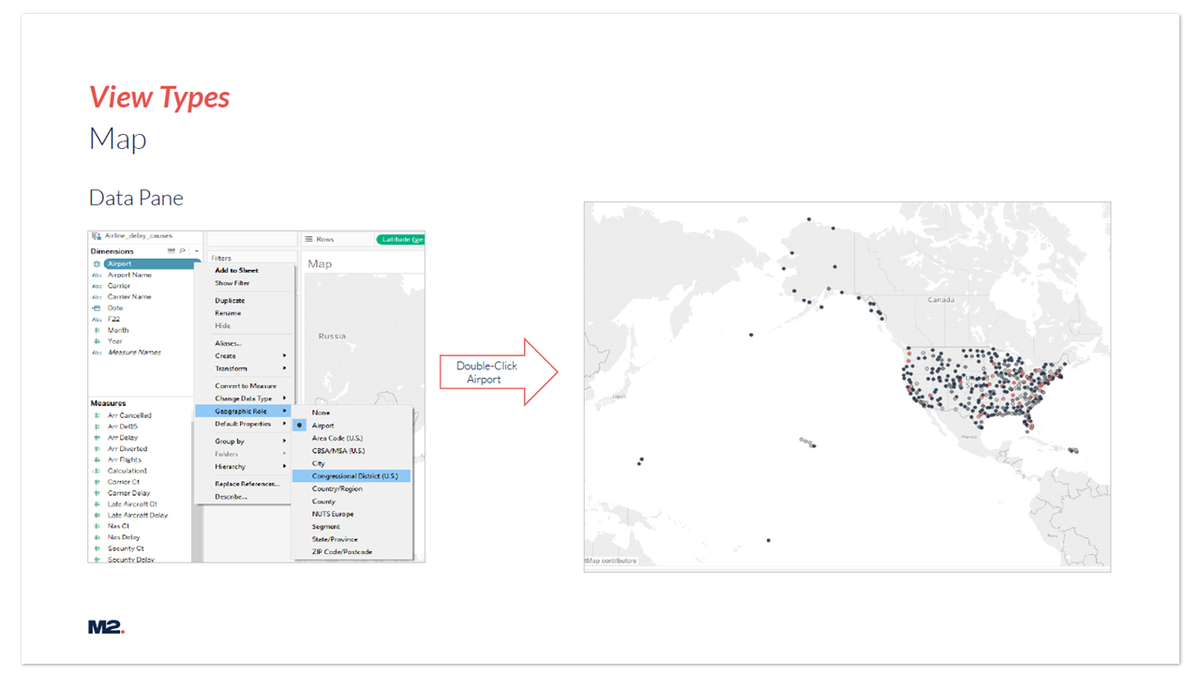The image size is (1200, 675).
Task: Click the number icon beside Arr Flights
Action: (97, 460)
